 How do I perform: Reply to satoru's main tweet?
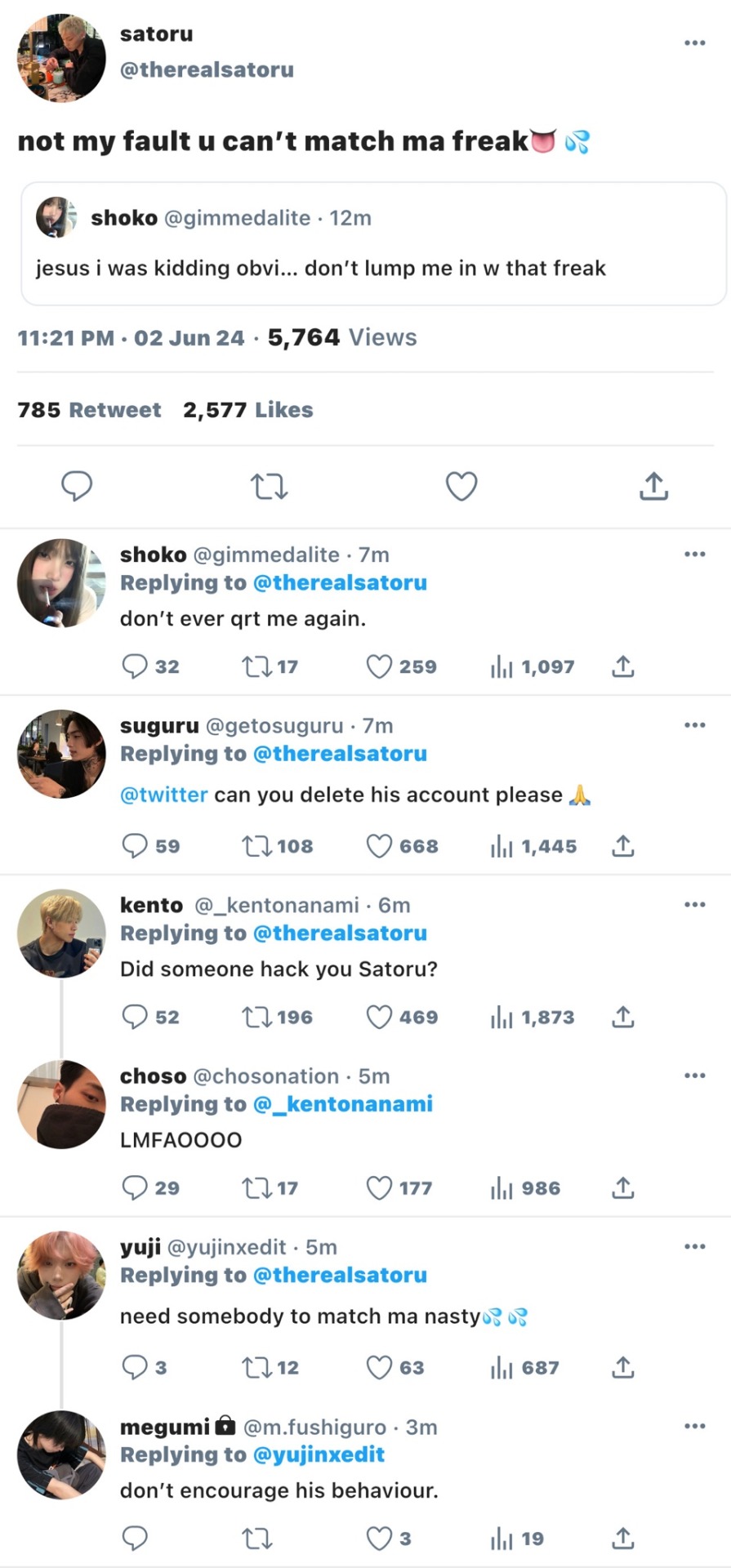[77, 487]
